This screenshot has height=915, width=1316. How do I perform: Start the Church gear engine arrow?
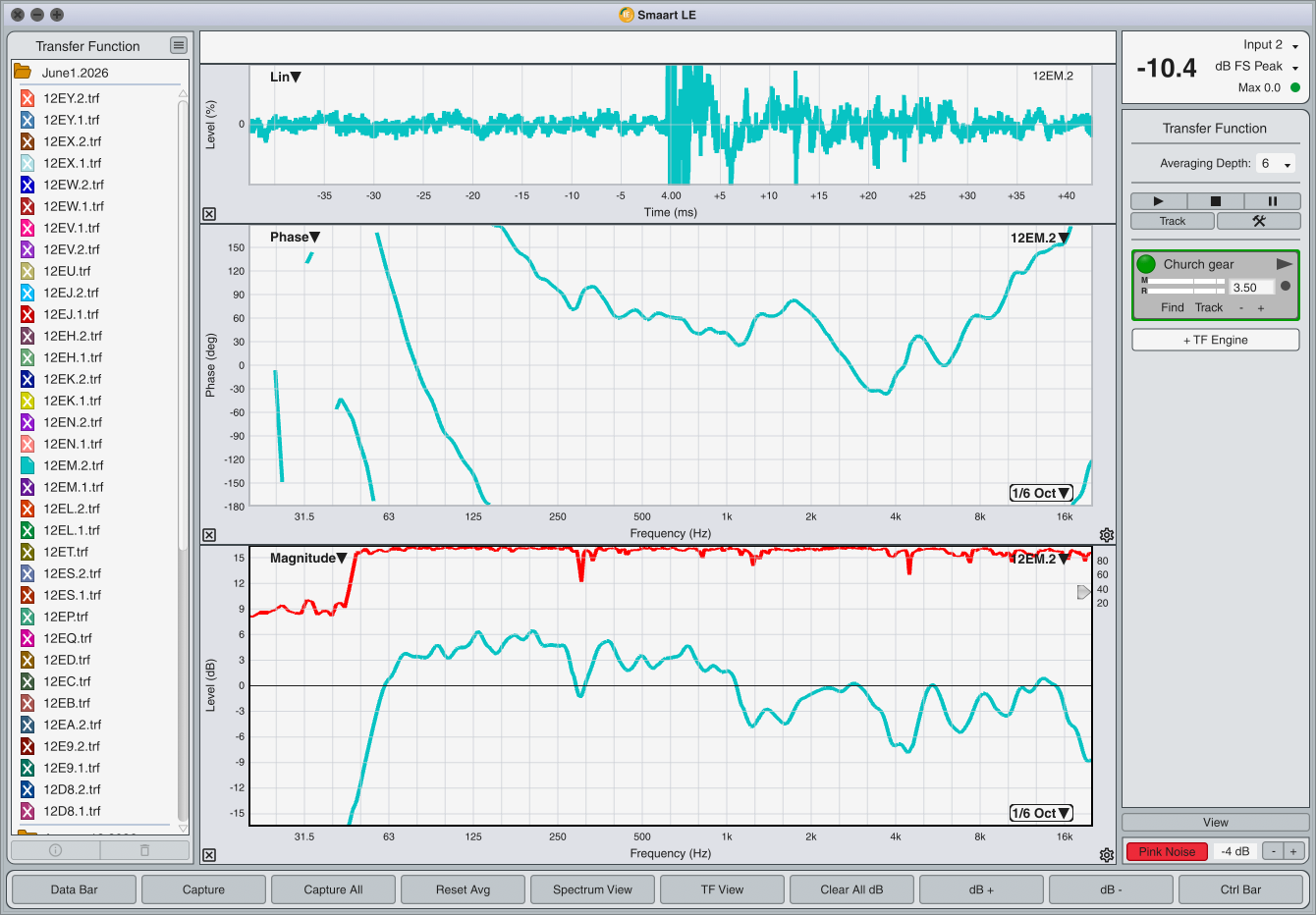click(x=1284, y=264)
